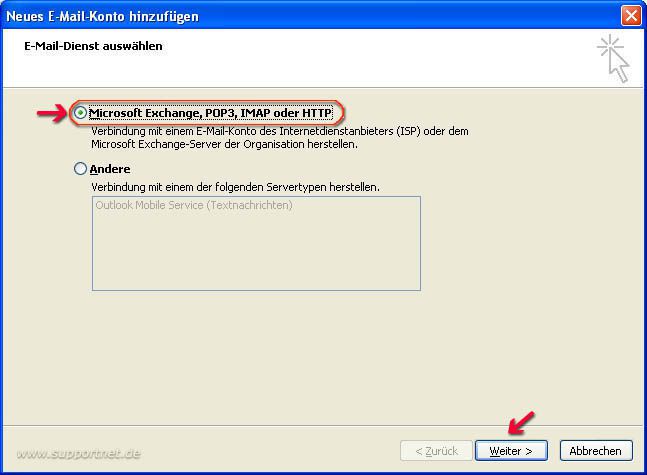Click the ISP connection description text
The height and width of the screenshot is (475, 647).
(x=280, y=137)
